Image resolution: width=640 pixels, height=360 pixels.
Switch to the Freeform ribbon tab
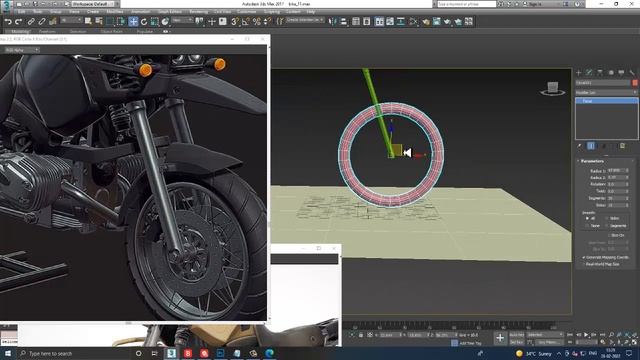tap(47, 31)
